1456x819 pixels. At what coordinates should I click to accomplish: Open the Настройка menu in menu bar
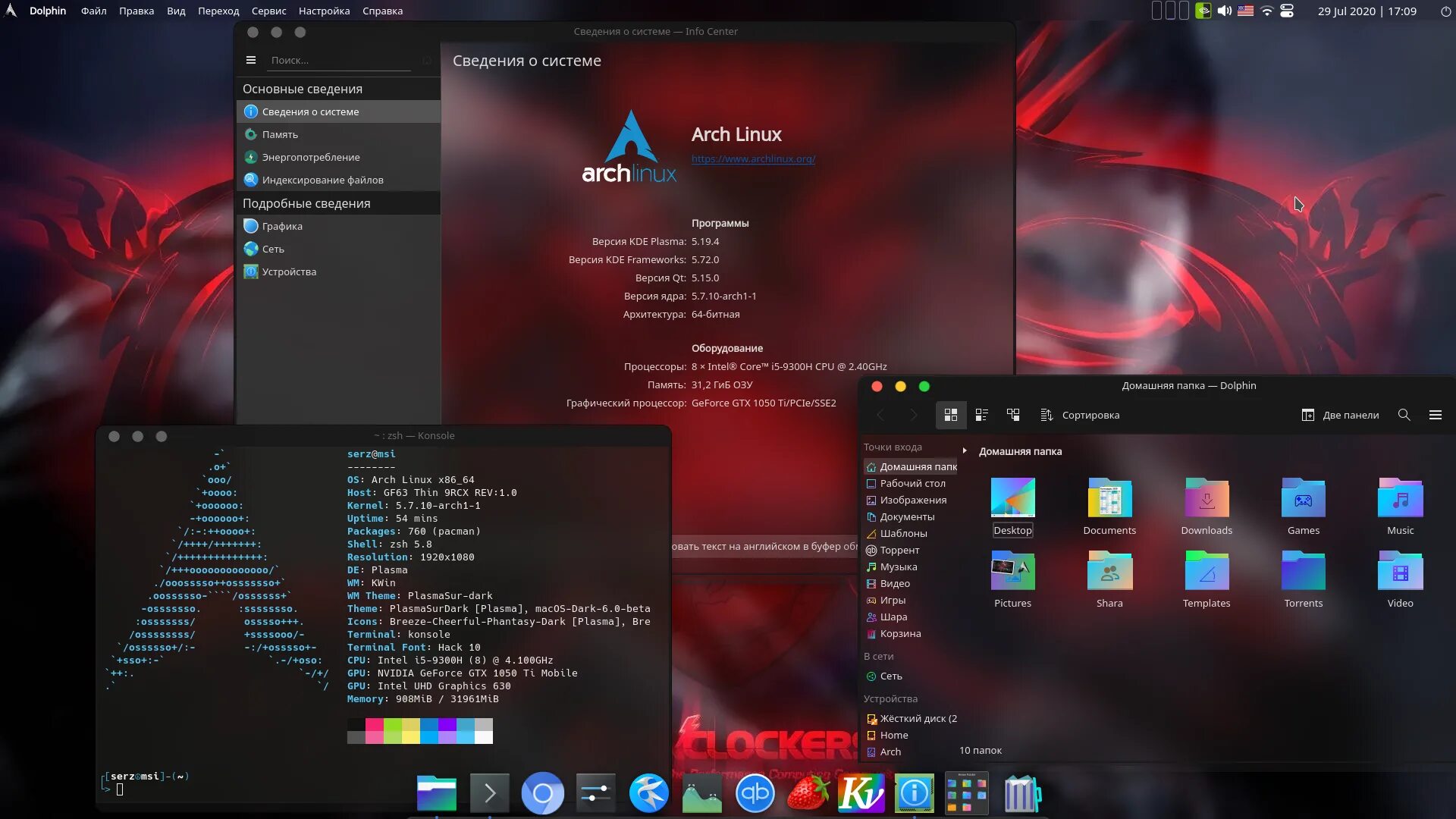pos(324,11)
